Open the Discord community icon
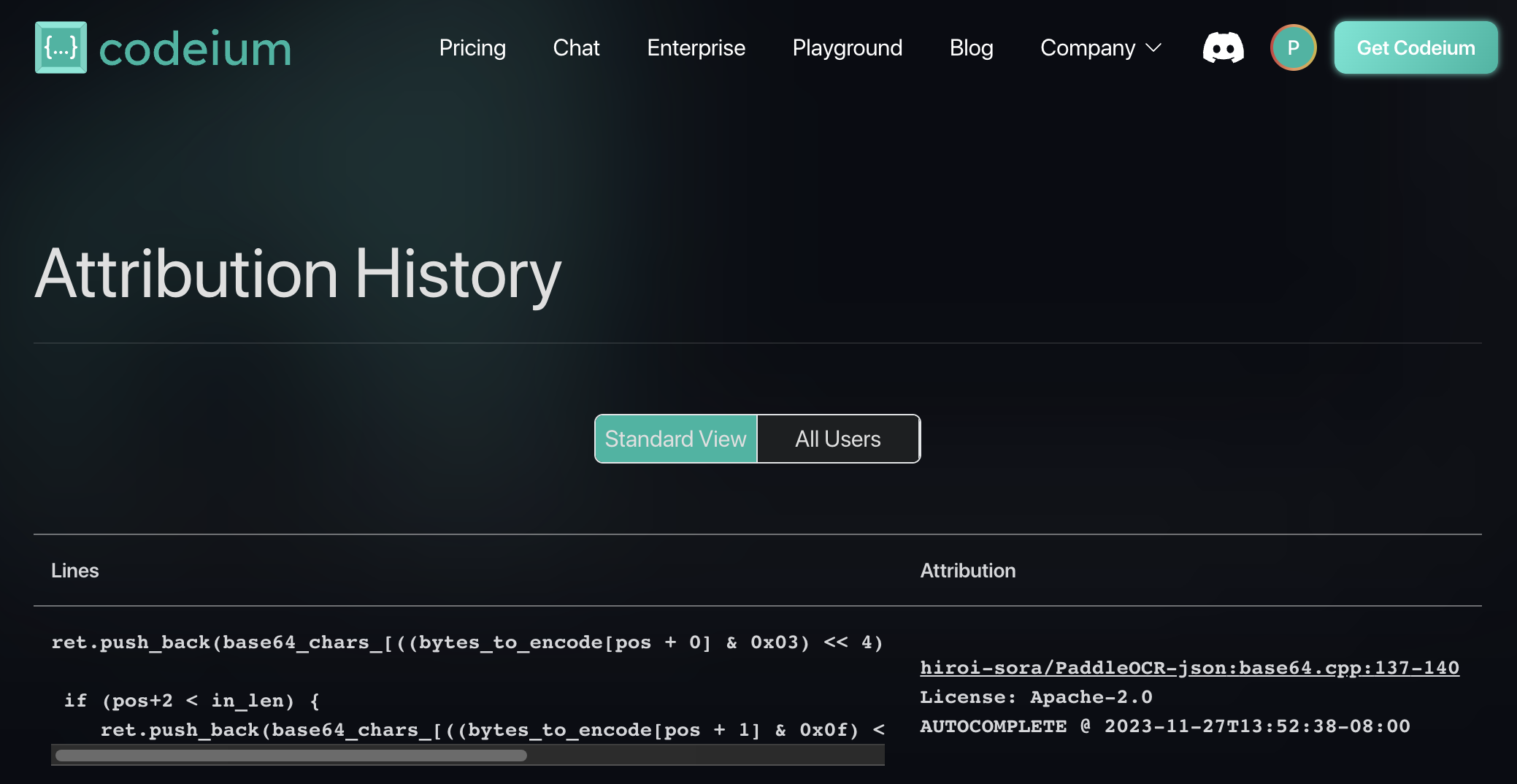Image resolution: width=1517 pixels, height=784 pixels. [x=1224, y=47]
